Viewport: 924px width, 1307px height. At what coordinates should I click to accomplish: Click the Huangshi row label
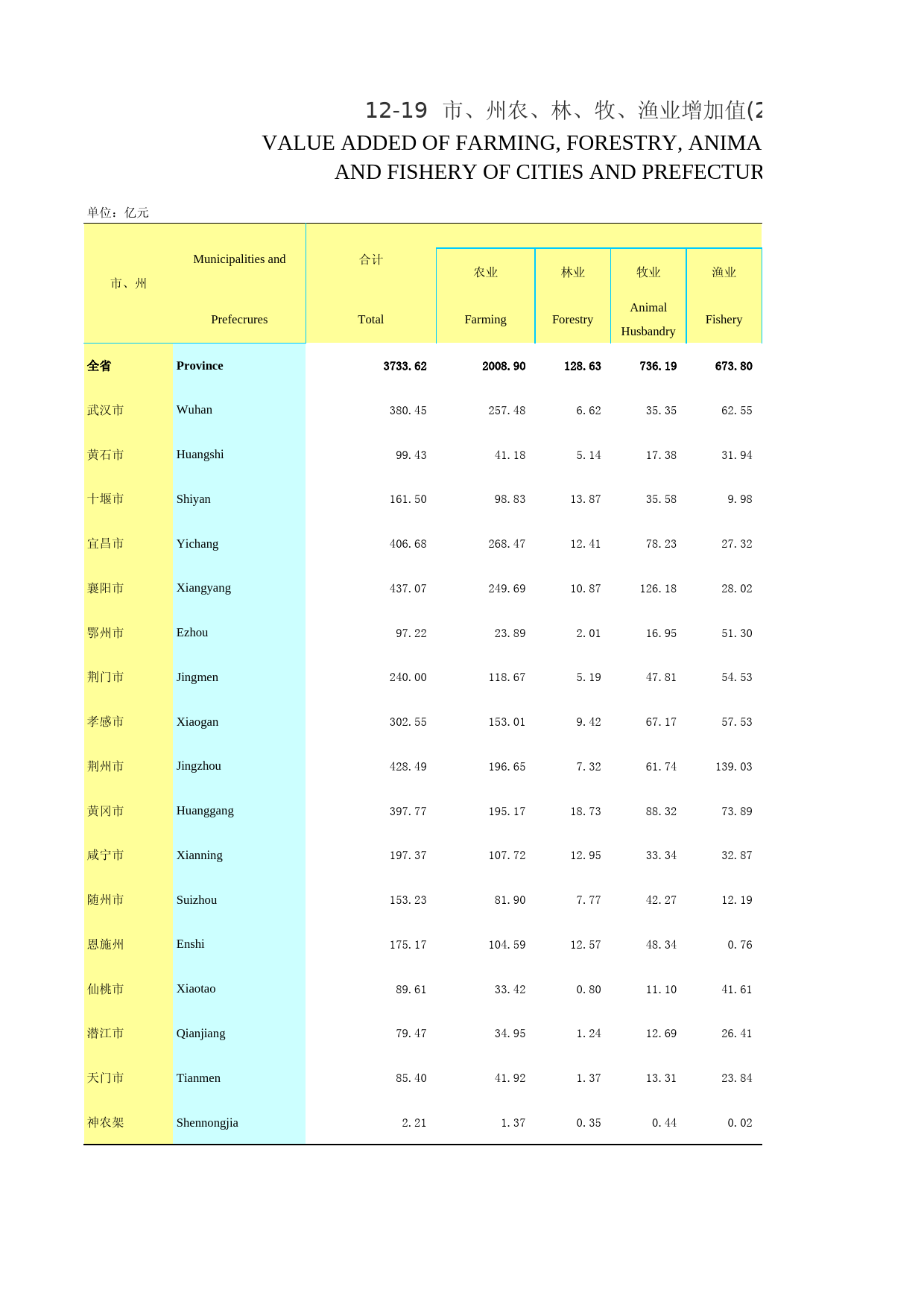(x=200, y=455)
